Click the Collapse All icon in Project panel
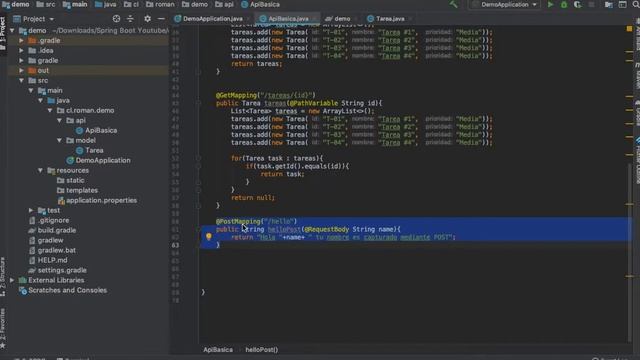Screen dimensions: 640x360 pos(130,19)
